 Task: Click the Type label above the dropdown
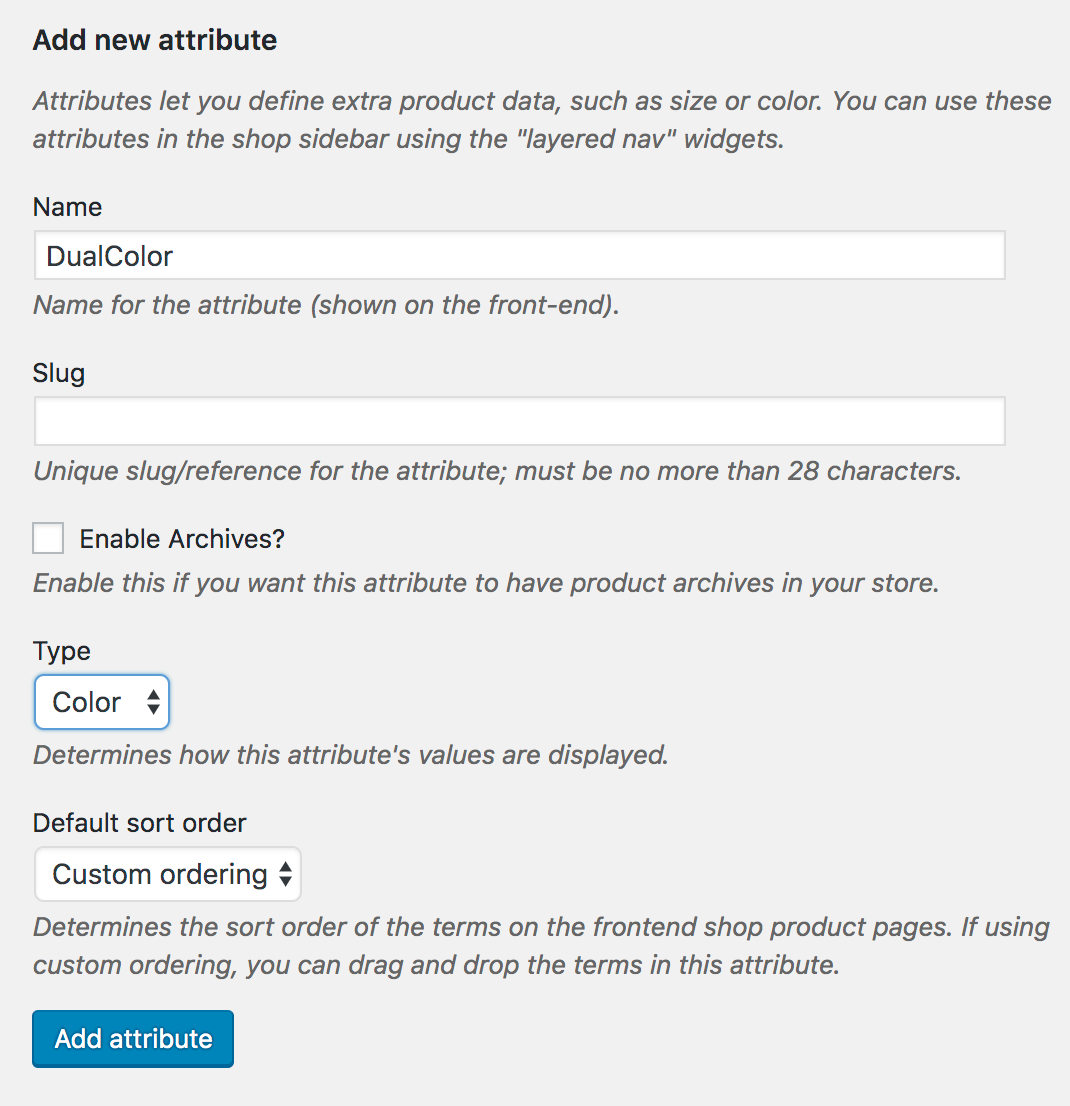(62, 651)
